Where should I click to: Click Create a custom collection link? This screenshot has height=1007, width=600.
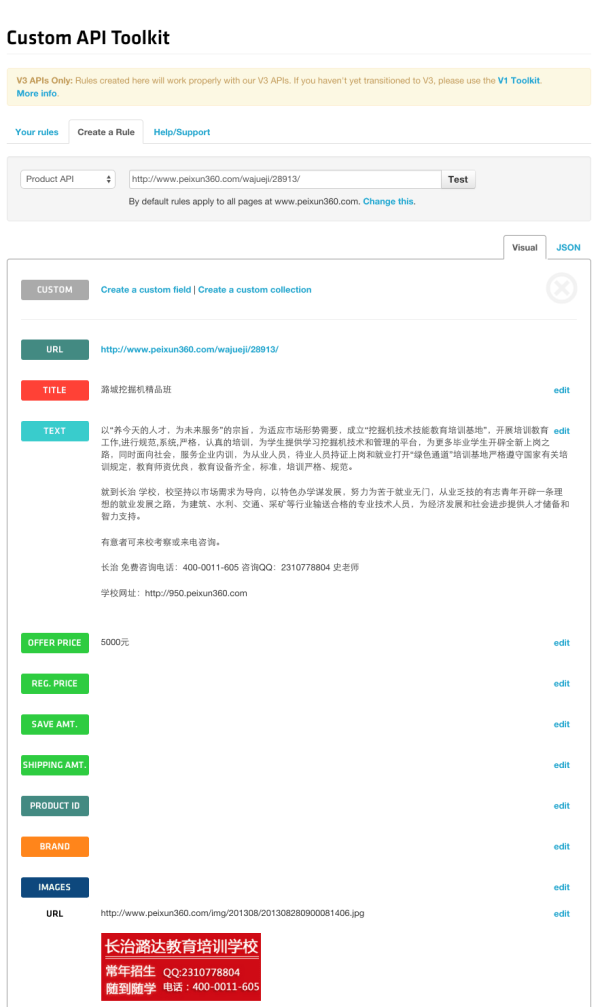click(x=254, y=290)
